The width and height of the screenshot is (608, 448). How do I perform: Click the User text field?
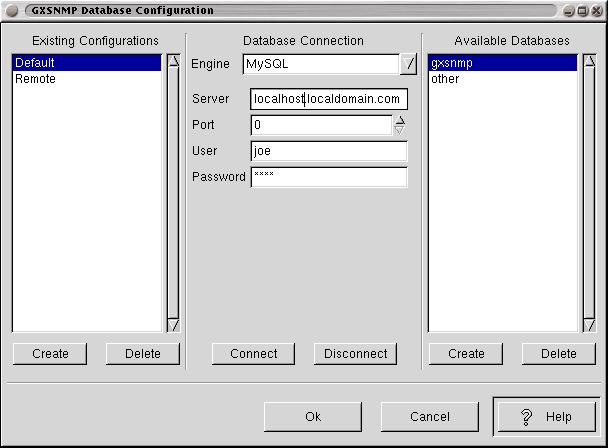[x=329, y=151]
